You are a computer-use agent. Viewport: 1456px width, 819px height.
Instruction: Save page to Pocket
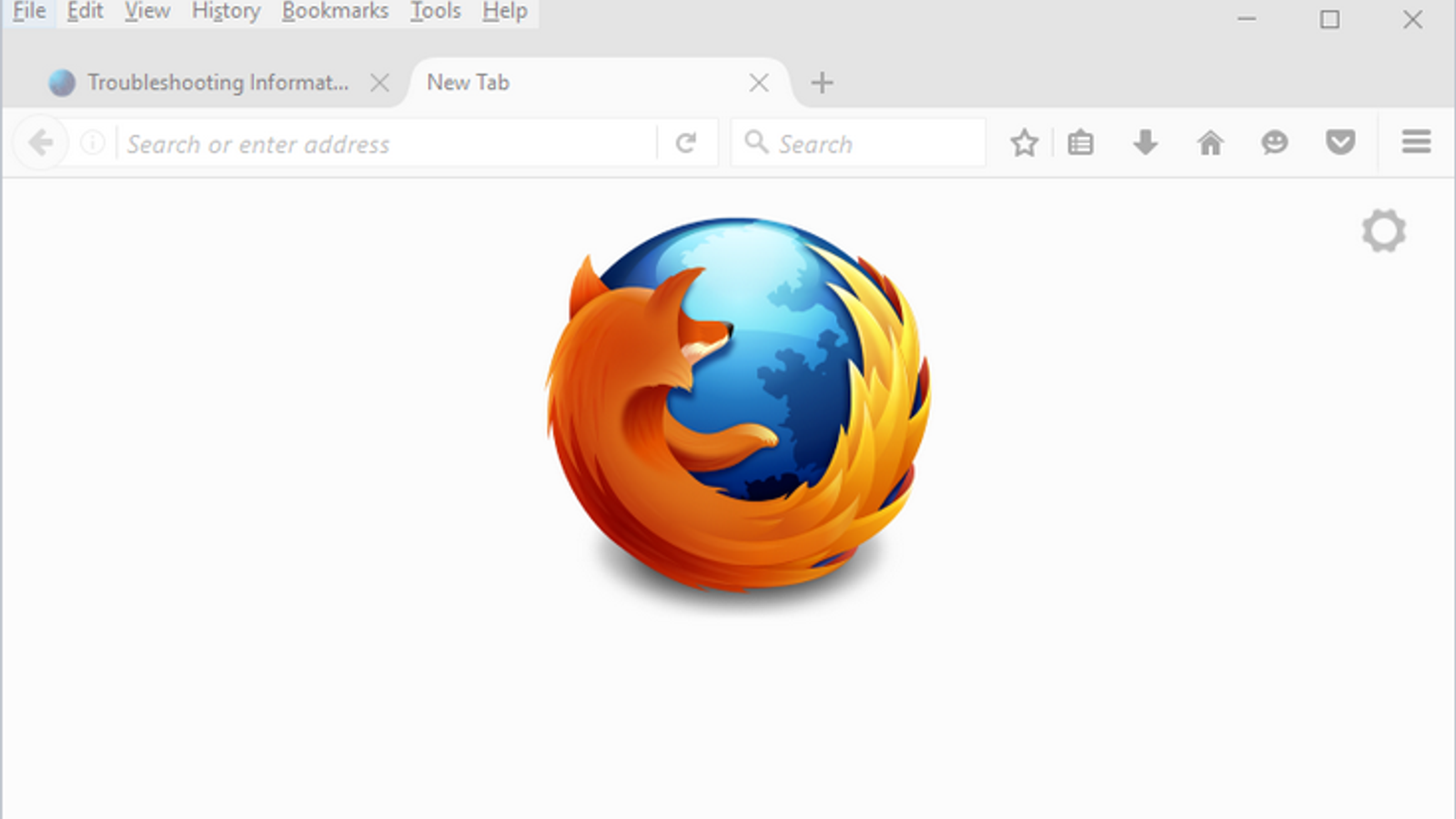pyautogui.click(x=1340, y=143)
